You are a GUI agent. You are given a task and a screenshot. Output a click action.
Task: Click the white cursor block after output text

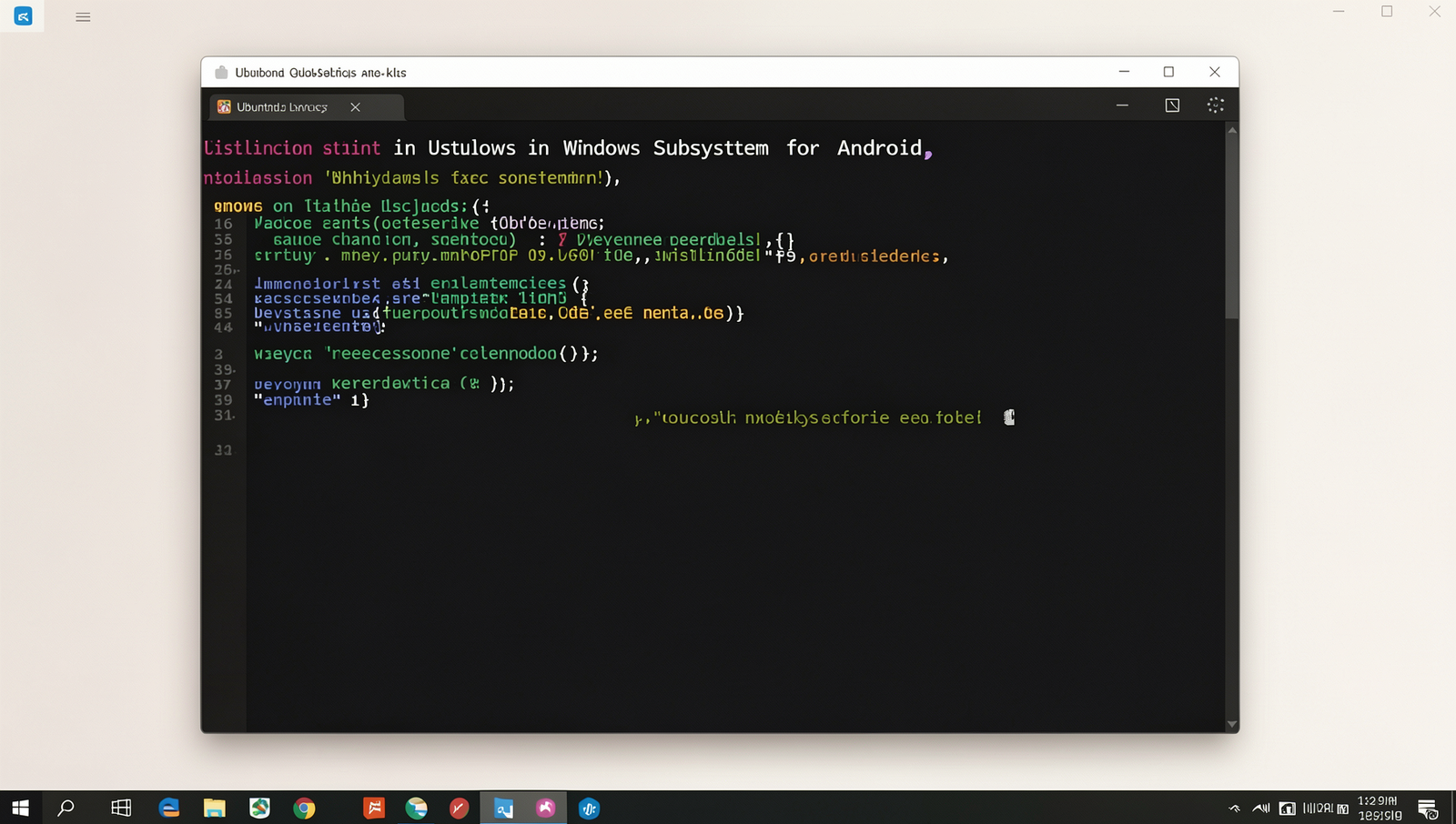[1009, 417]
